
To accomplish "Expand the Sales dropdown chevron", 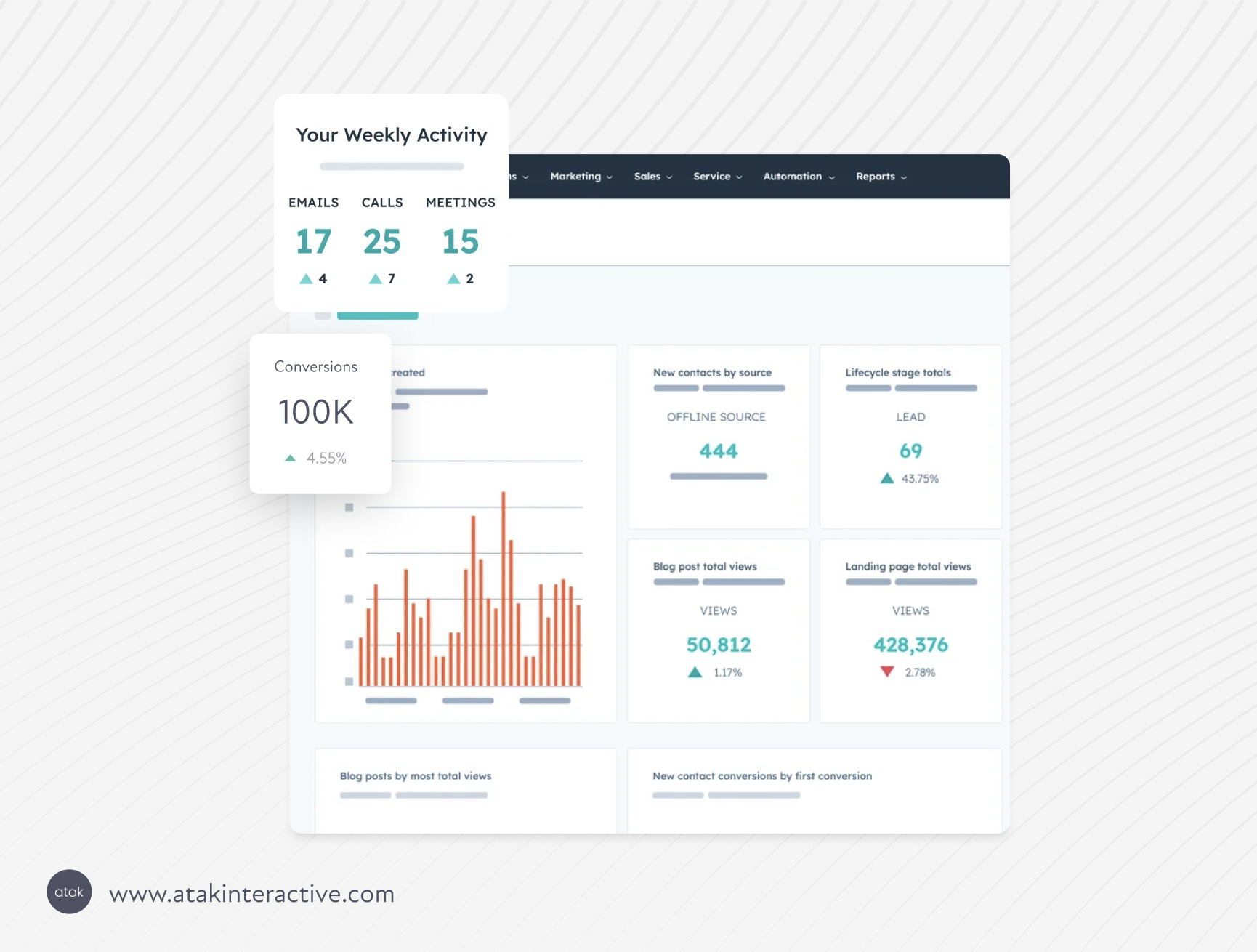I will point(669,177).
